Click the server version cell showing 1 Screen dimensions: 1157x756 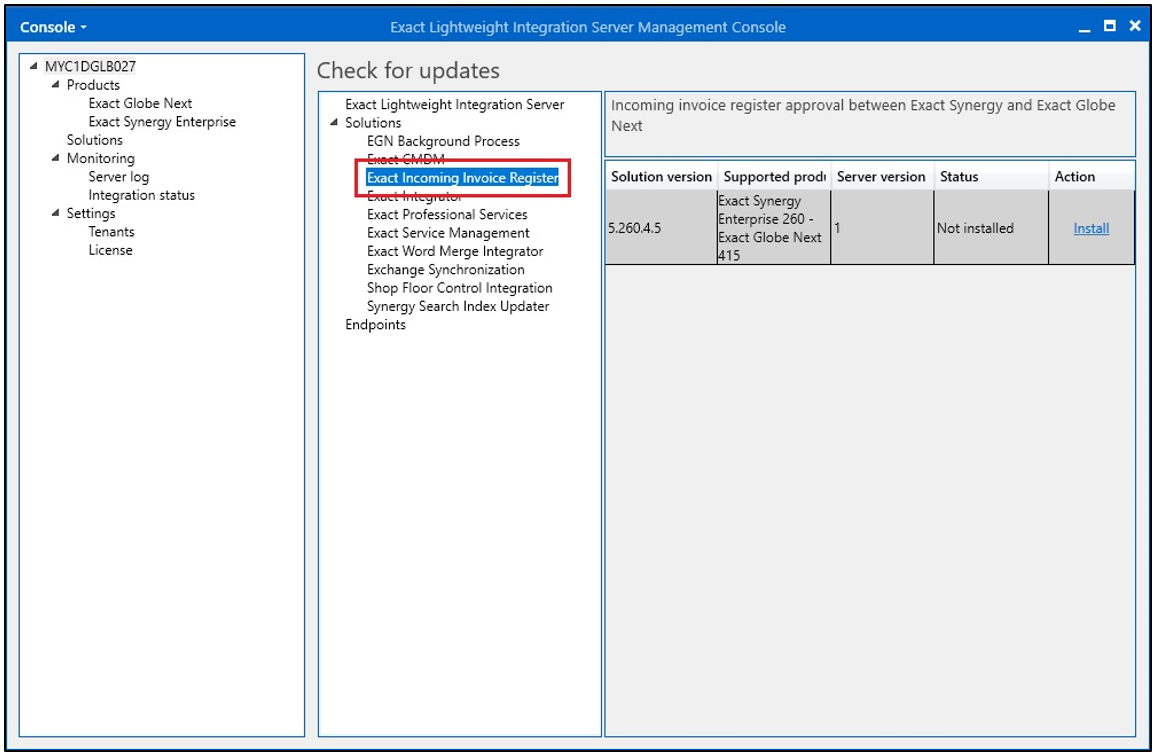(x=882, y=228)
